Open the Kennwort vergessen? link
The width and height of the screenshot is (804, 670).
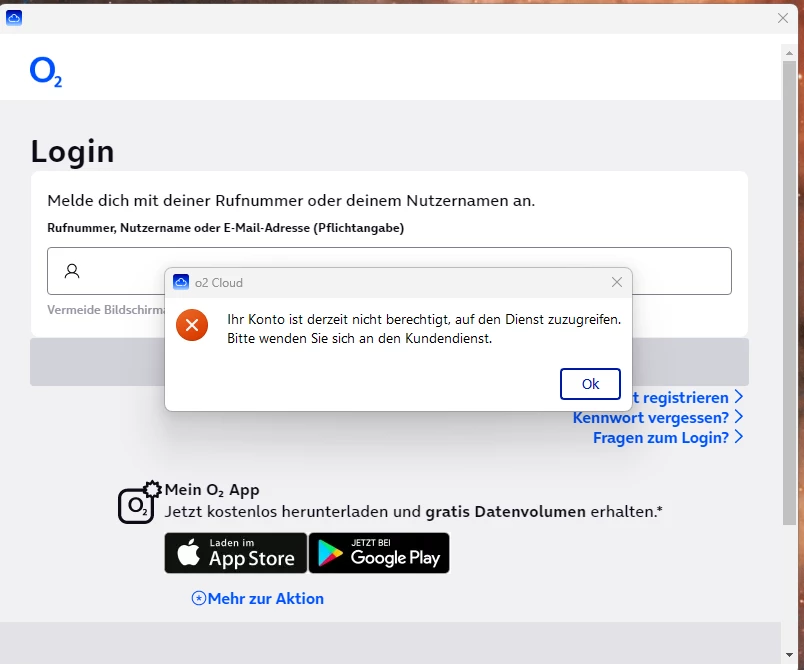[651, 418]
